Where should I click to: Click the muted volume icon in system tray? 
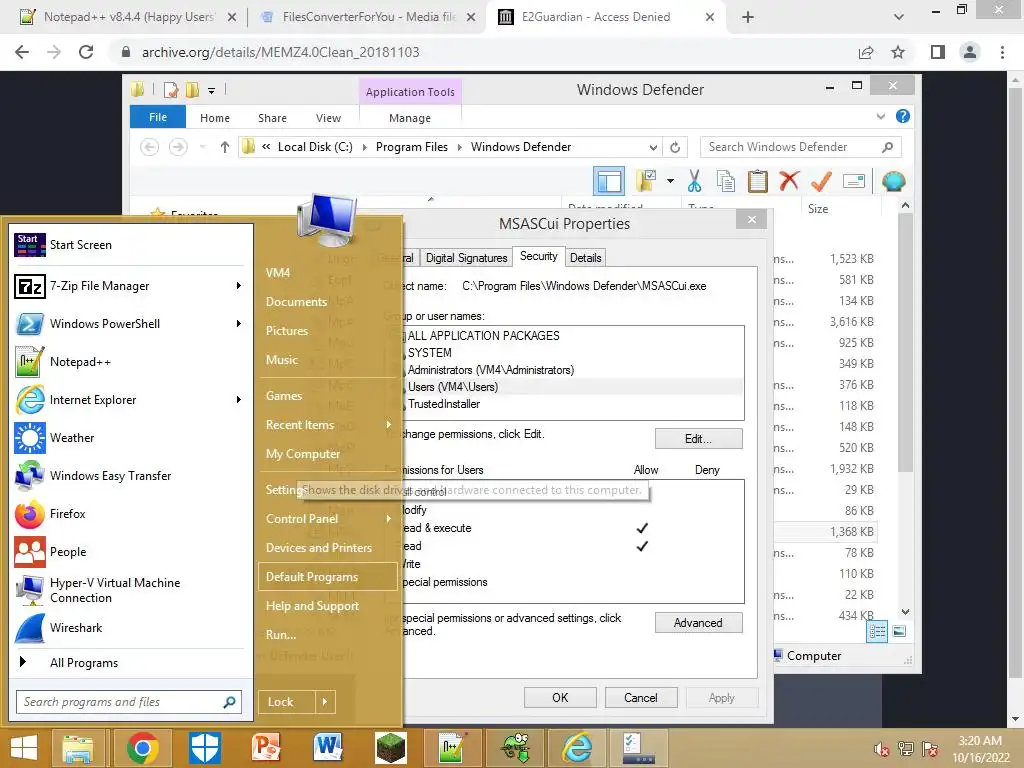[881, 749]
